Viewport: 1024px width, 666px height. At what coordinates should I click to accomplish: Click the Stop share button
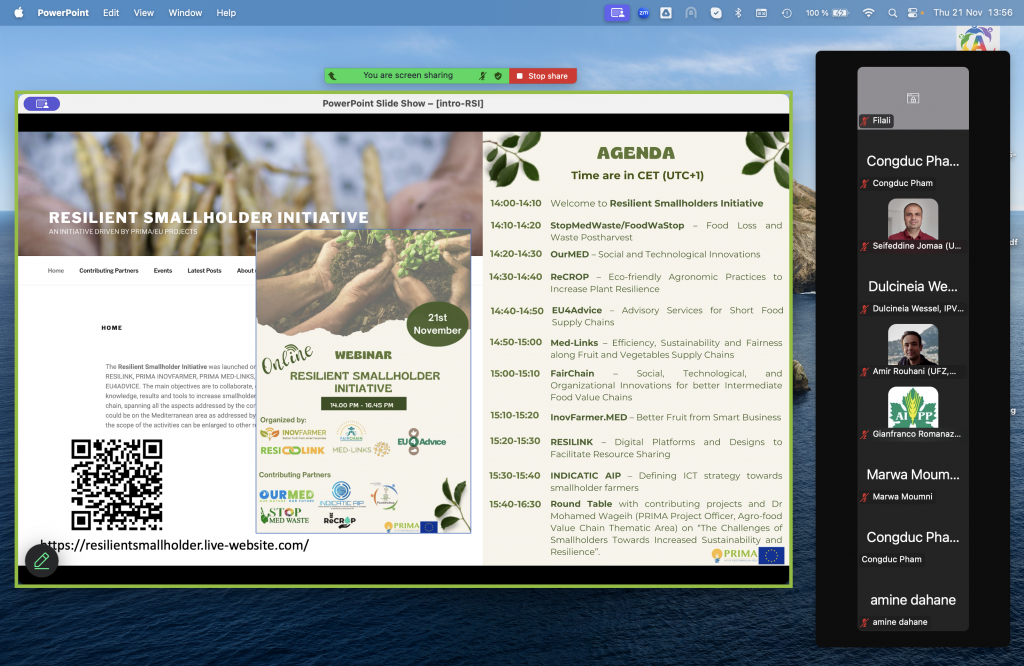(x=542, y=76)
